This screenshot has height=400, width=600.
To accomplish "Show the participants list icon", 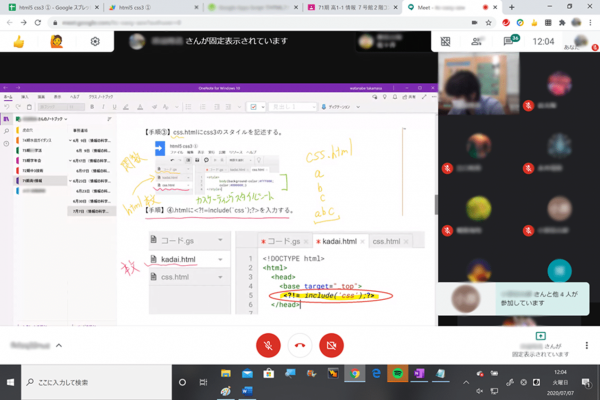I will pyautogui.click(x=475, y=42).
